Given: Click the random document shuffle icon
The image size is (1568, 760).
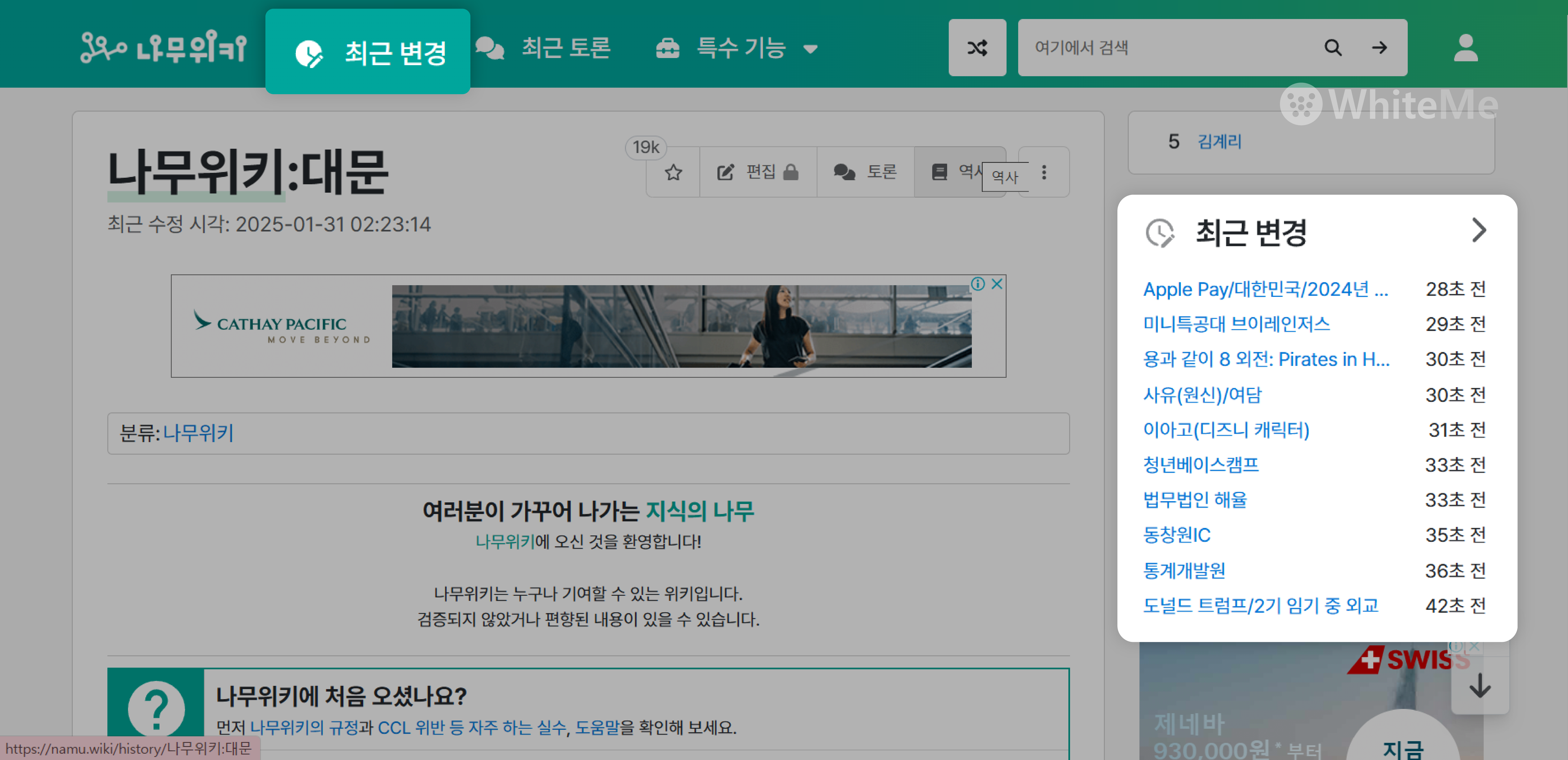Looking at the screenshot, I should coord(977,47).
